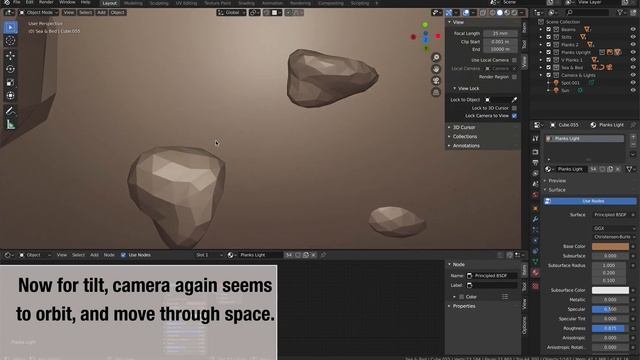
Task: Enable Use Local Camera checkbox
Action: point(514,60)
